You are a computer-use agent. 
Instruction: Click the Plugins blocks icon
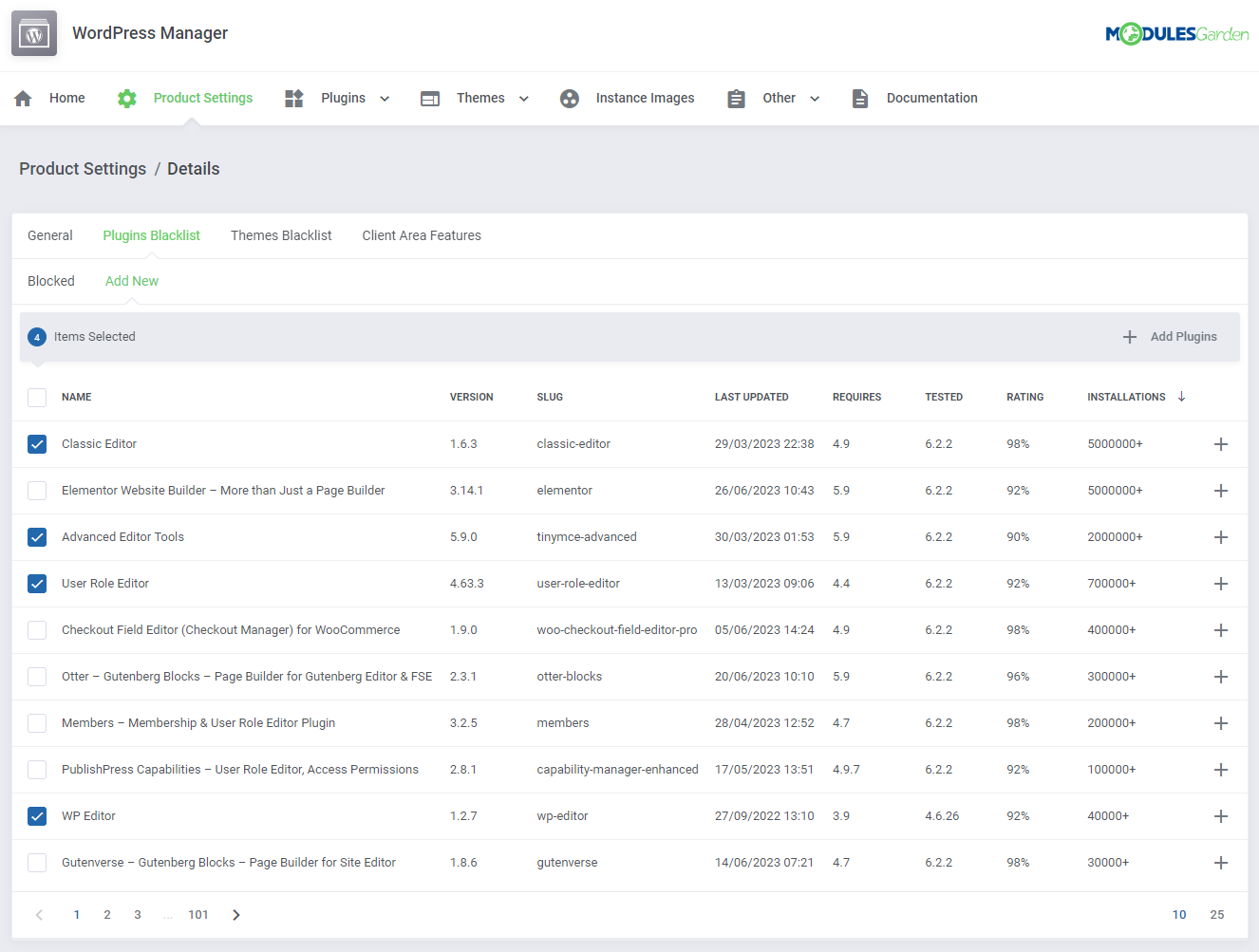(x=294, y=99)
